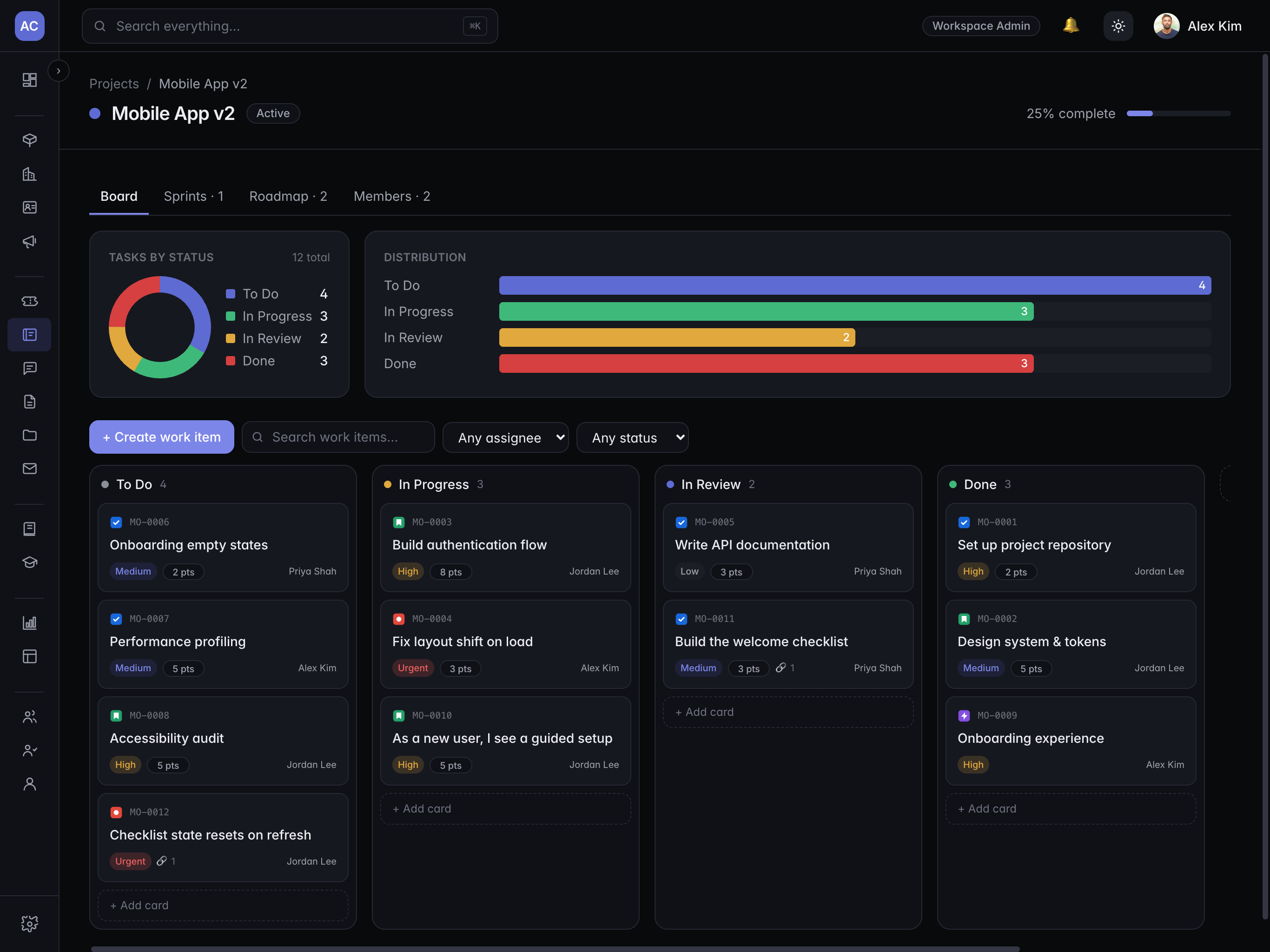The width and height of the screenshot is (1270, 952).
Task: Add card in the Done column
Action: point(1070,808)
